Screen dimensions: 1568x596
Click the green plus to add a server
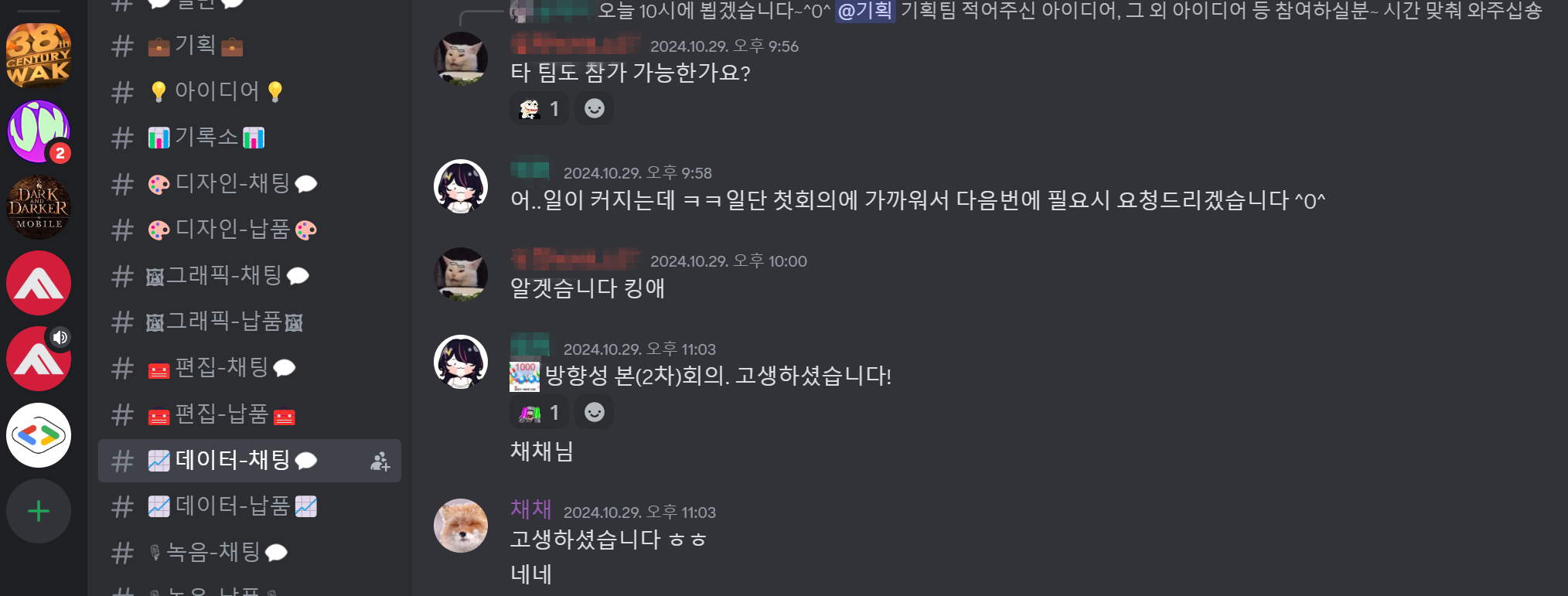point(39,511)
